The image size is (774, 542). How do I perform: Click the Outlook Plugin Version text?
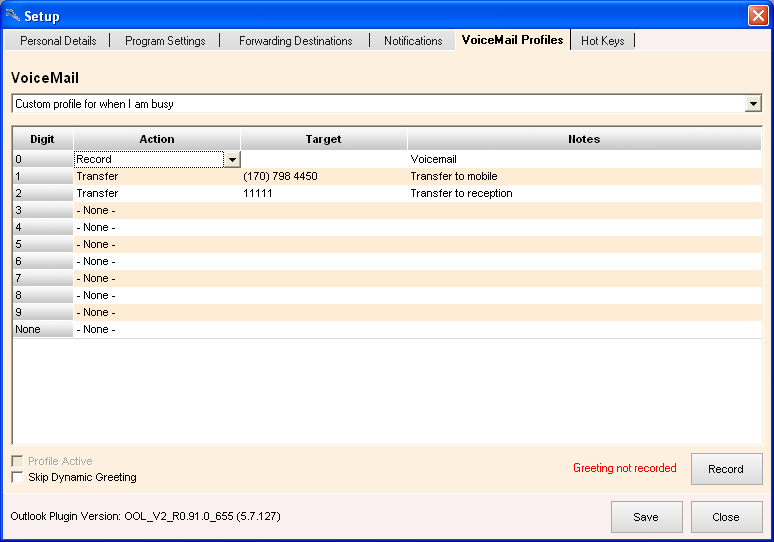coord(145,516)
